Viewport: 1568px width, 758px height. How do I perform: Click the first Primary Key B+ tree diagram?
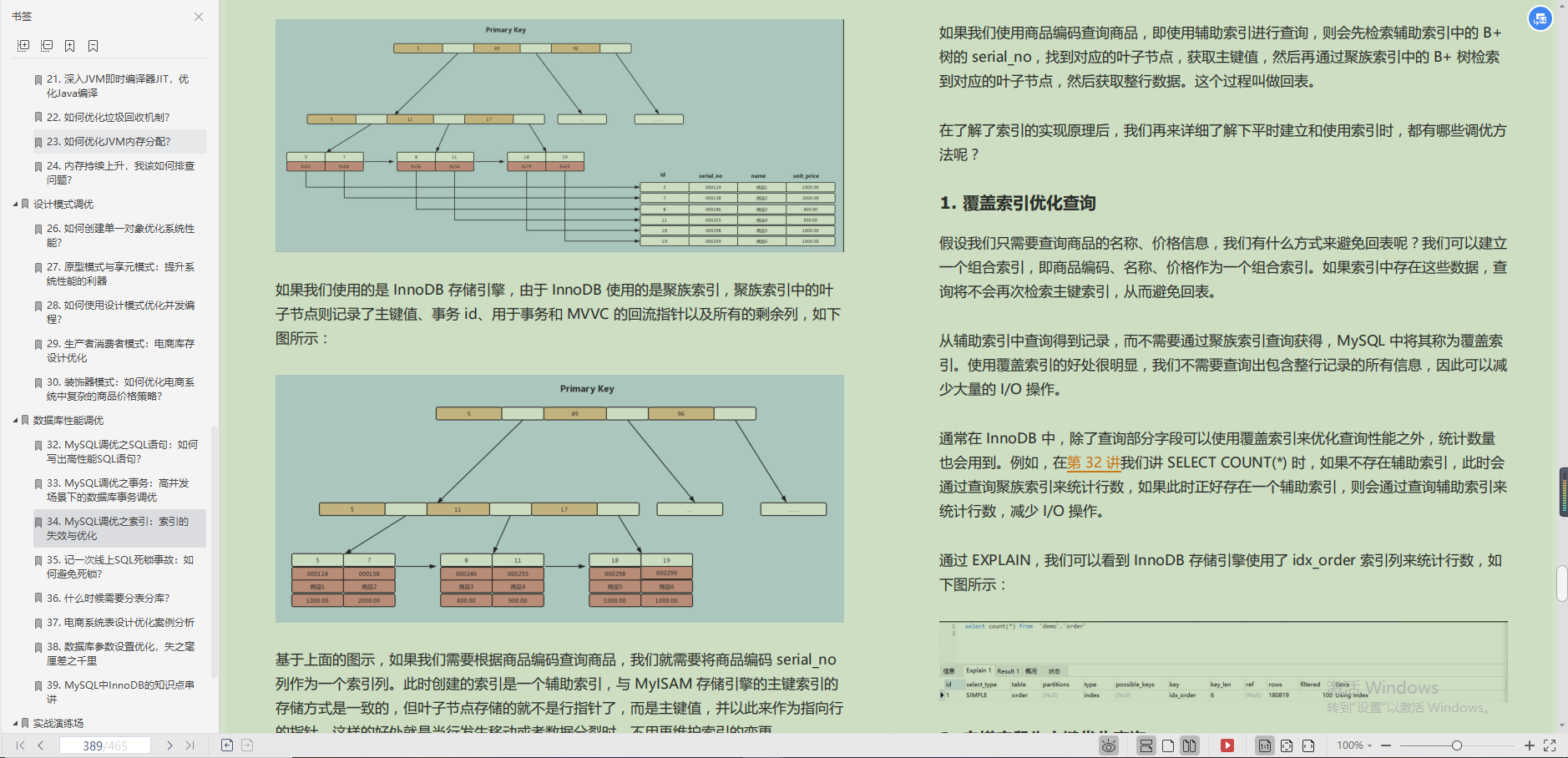click(559, 136)
